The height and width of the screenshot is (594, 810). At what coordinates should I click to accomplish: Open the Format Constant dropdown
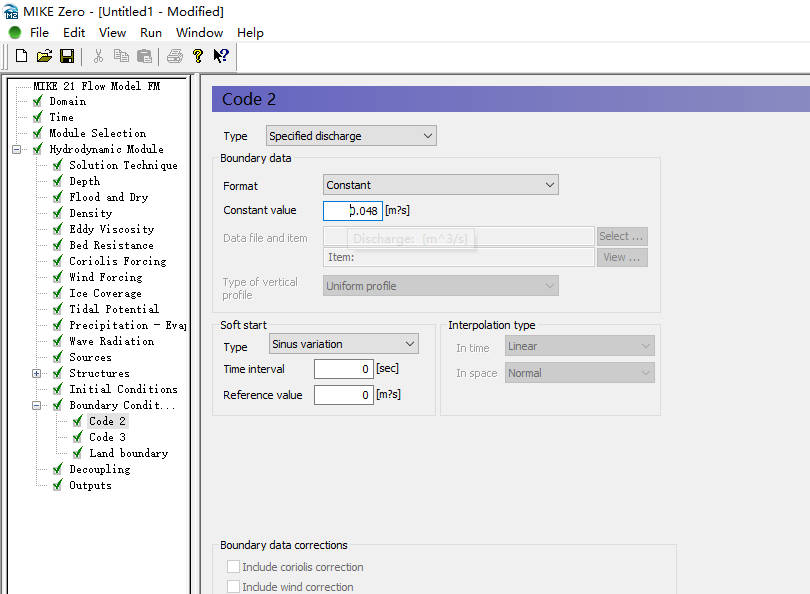pos(440,185)
